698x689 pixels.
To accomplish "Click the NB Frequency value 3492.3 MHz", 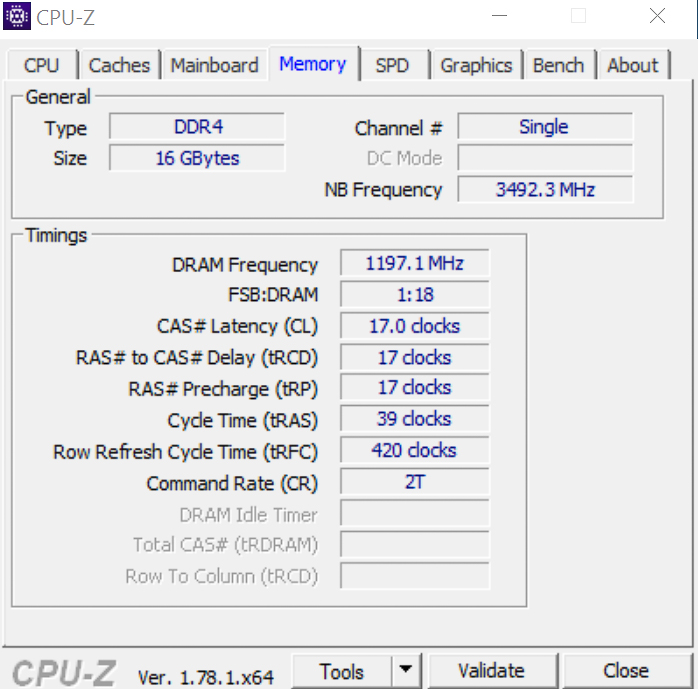I will 545,190.
